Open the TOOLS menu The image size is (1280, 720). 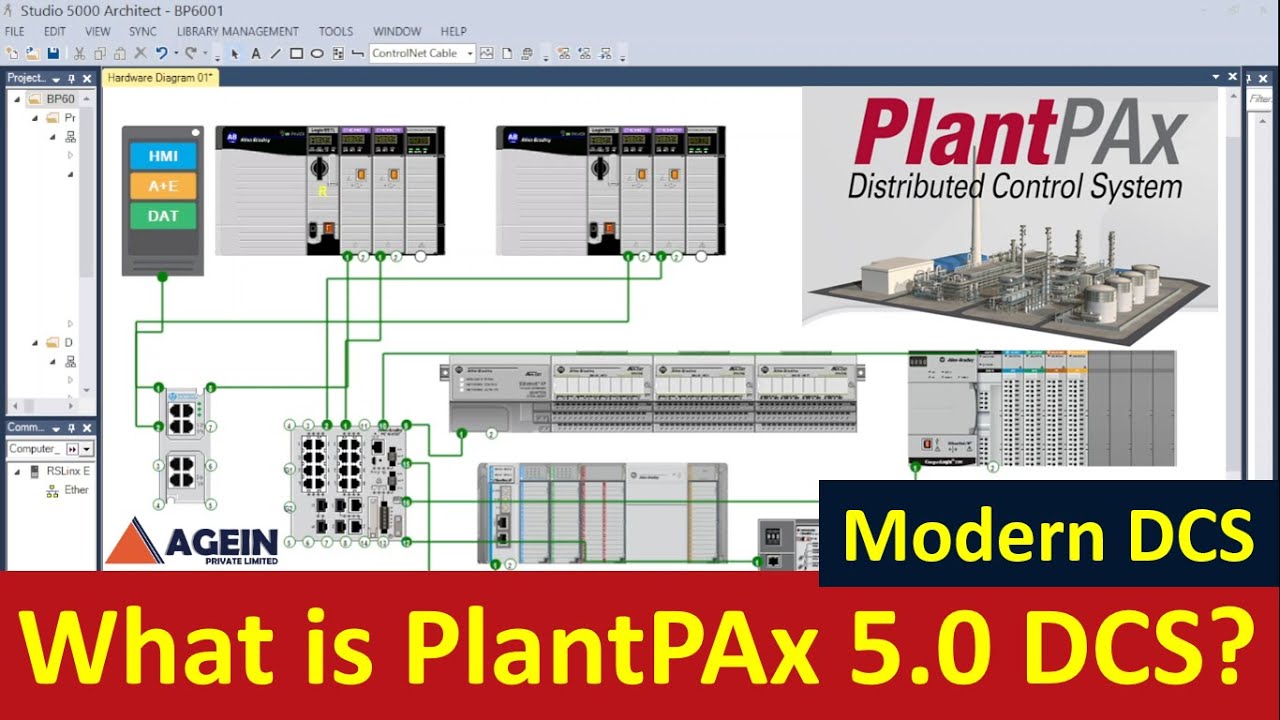click(x=336, y=31)
